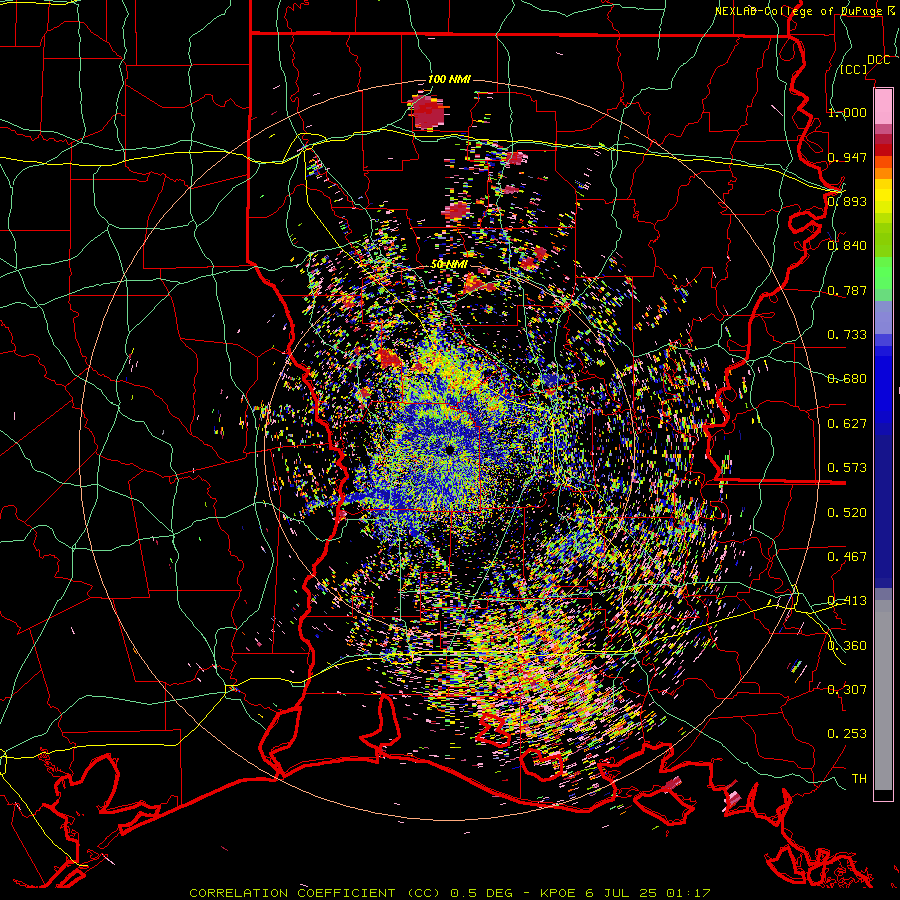900x900 pixels.
Task: Pick the lavender segment of the color bar
Action: [x=883, y=317]
